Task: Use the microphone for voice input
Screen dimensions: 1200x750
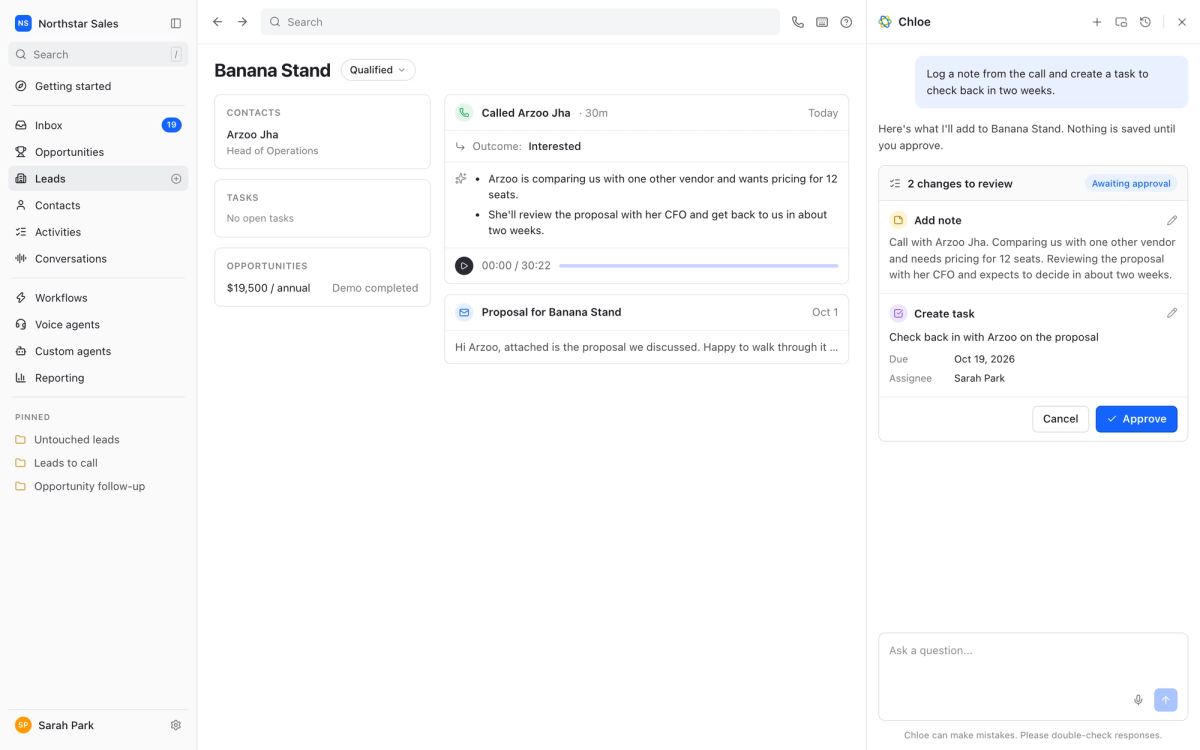Action: pos(1138,700)
